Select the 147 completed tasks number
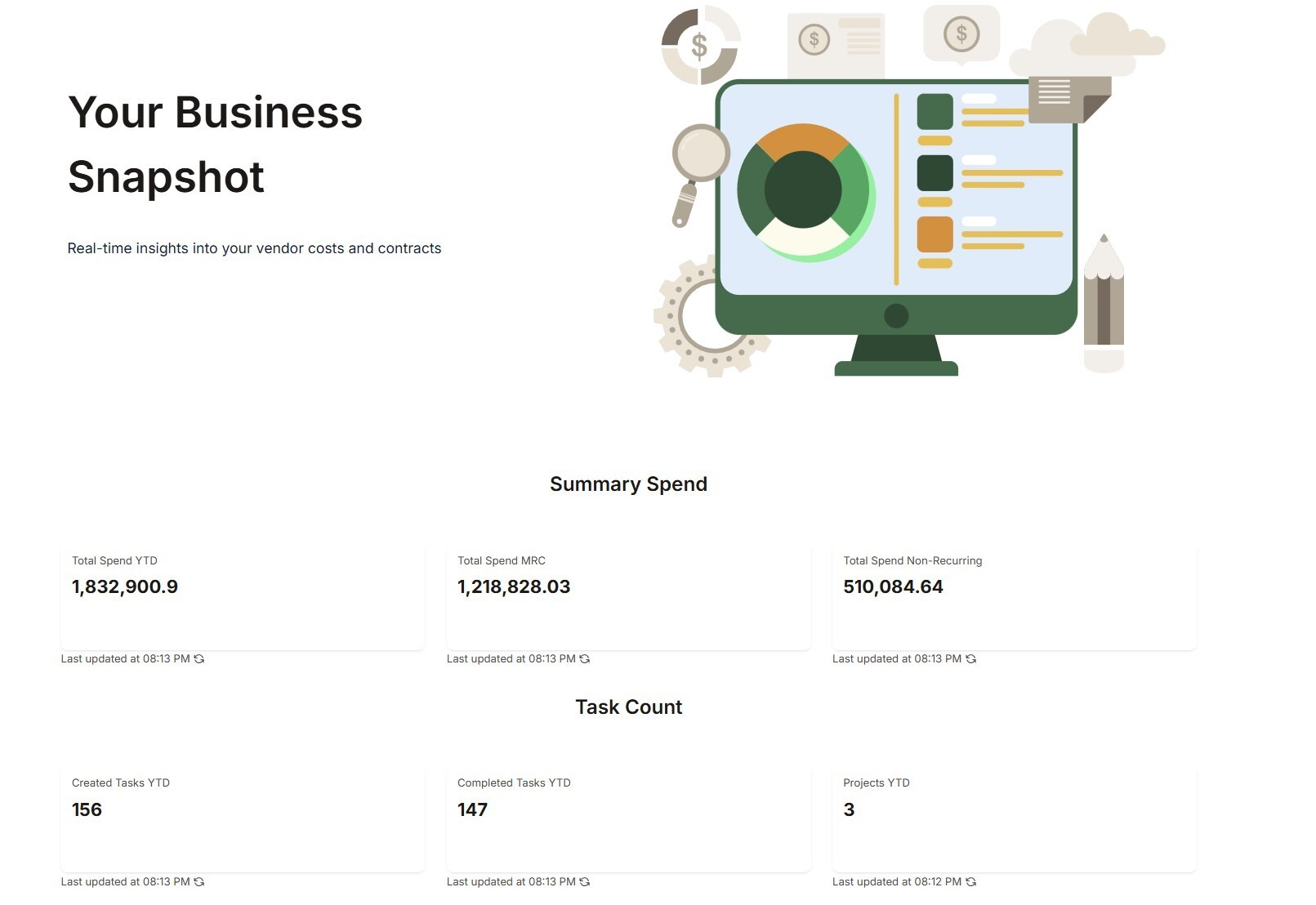The height and width of the screenshot is (905, 1316). click(472, 810)
